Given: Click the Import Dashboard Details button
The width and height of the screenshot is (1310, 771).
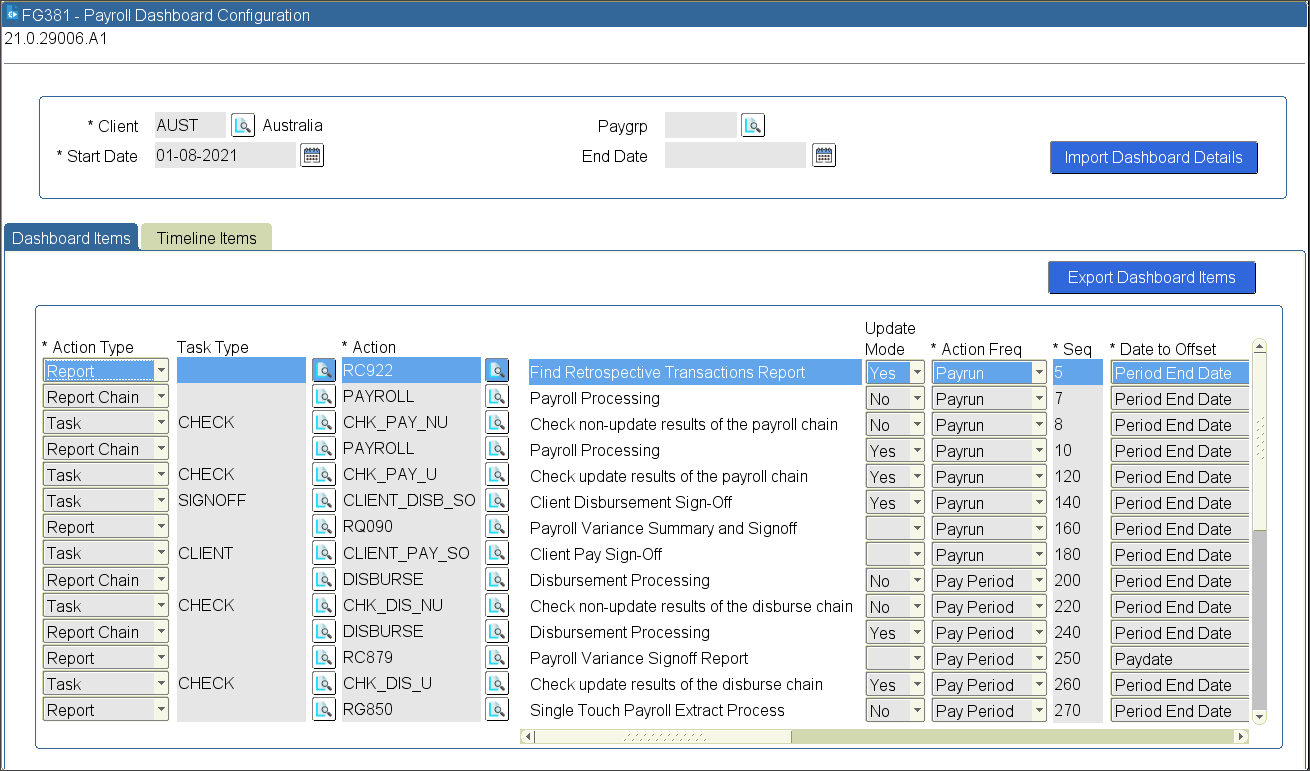Looking at the screenshot, I should [1153, 157].
